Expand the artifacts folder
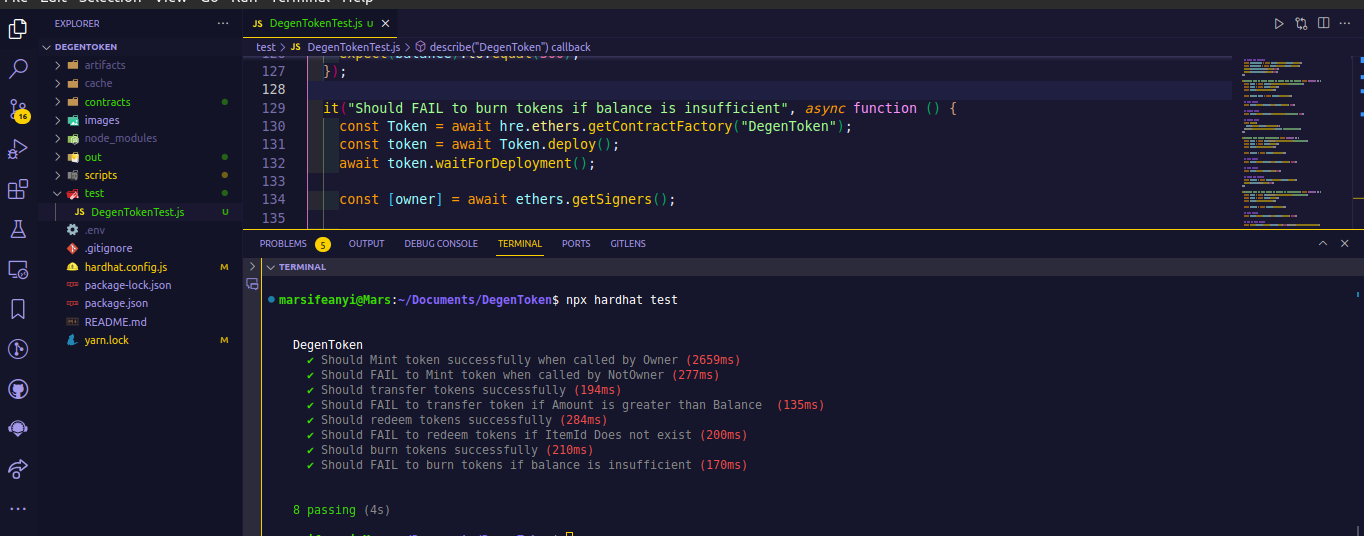 coord(58,65)
